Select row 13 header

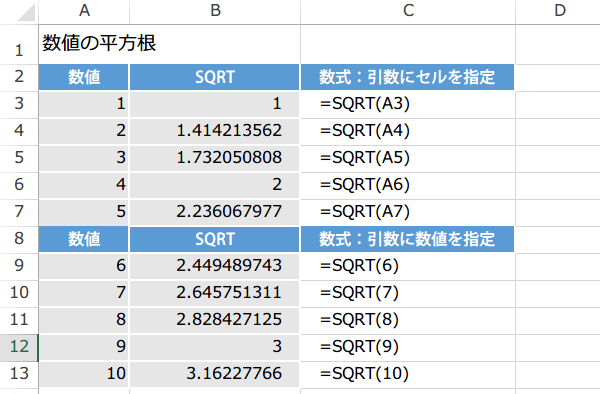point(19,374)
